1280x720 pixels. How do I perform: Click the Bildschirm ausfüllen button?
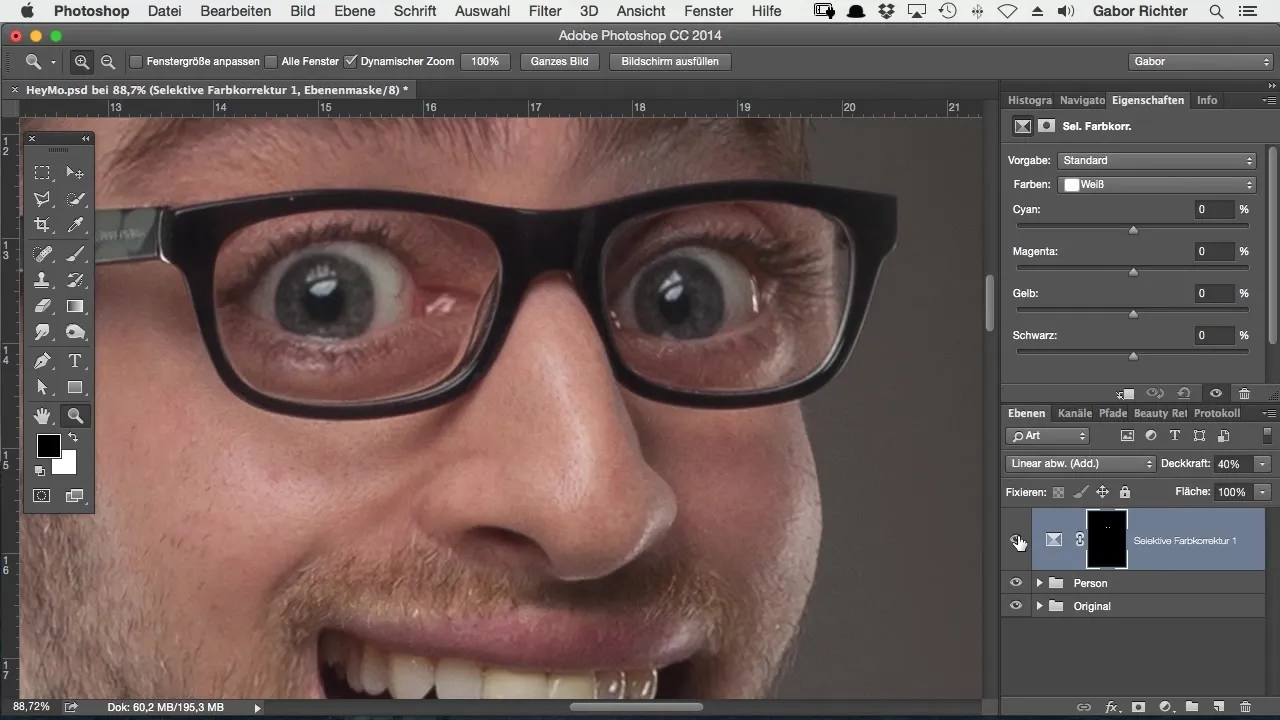(x=670, y=61)
